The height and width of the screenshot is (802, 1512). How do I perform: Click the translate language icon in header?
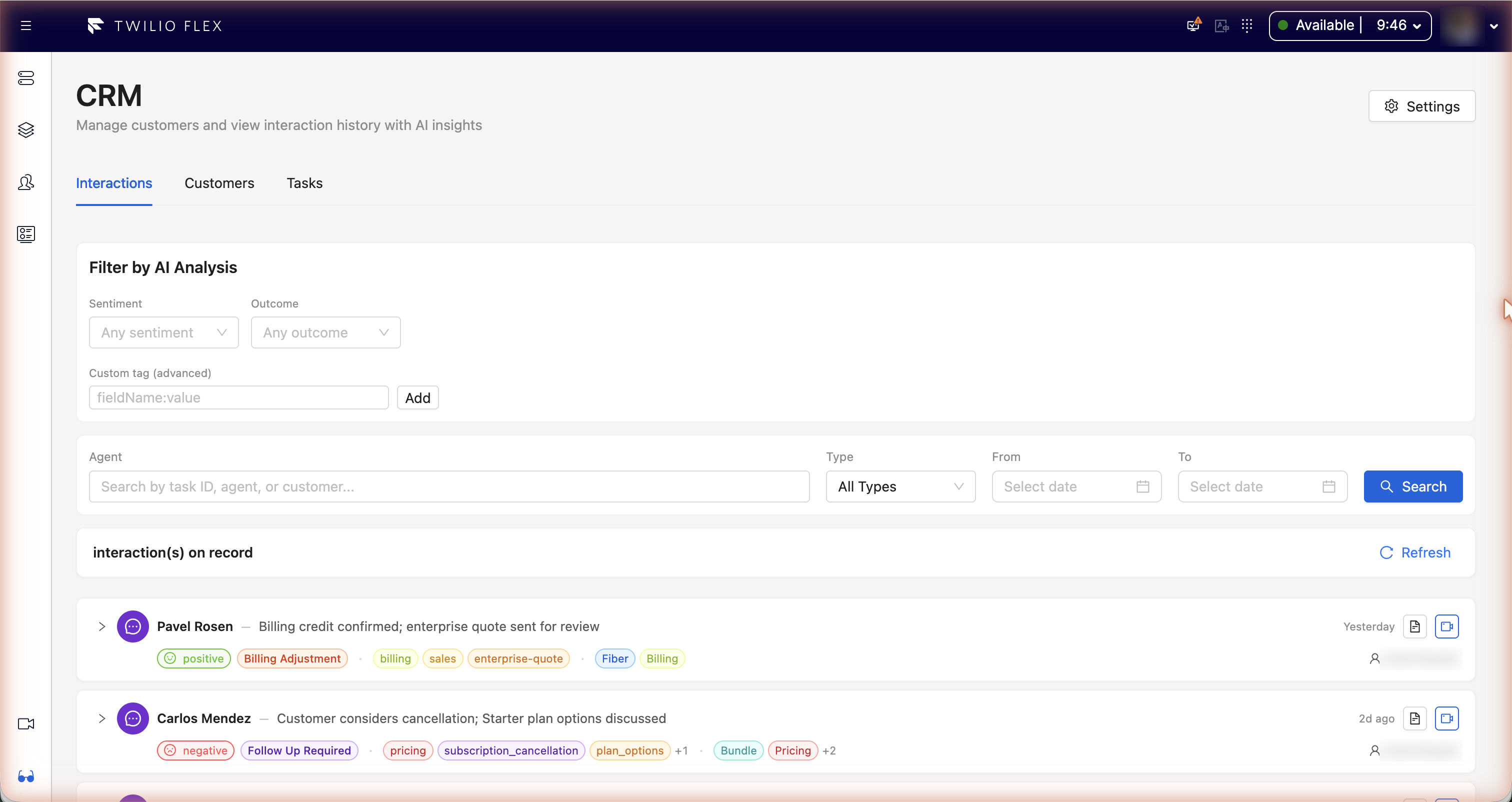(x=1221, y=26)
